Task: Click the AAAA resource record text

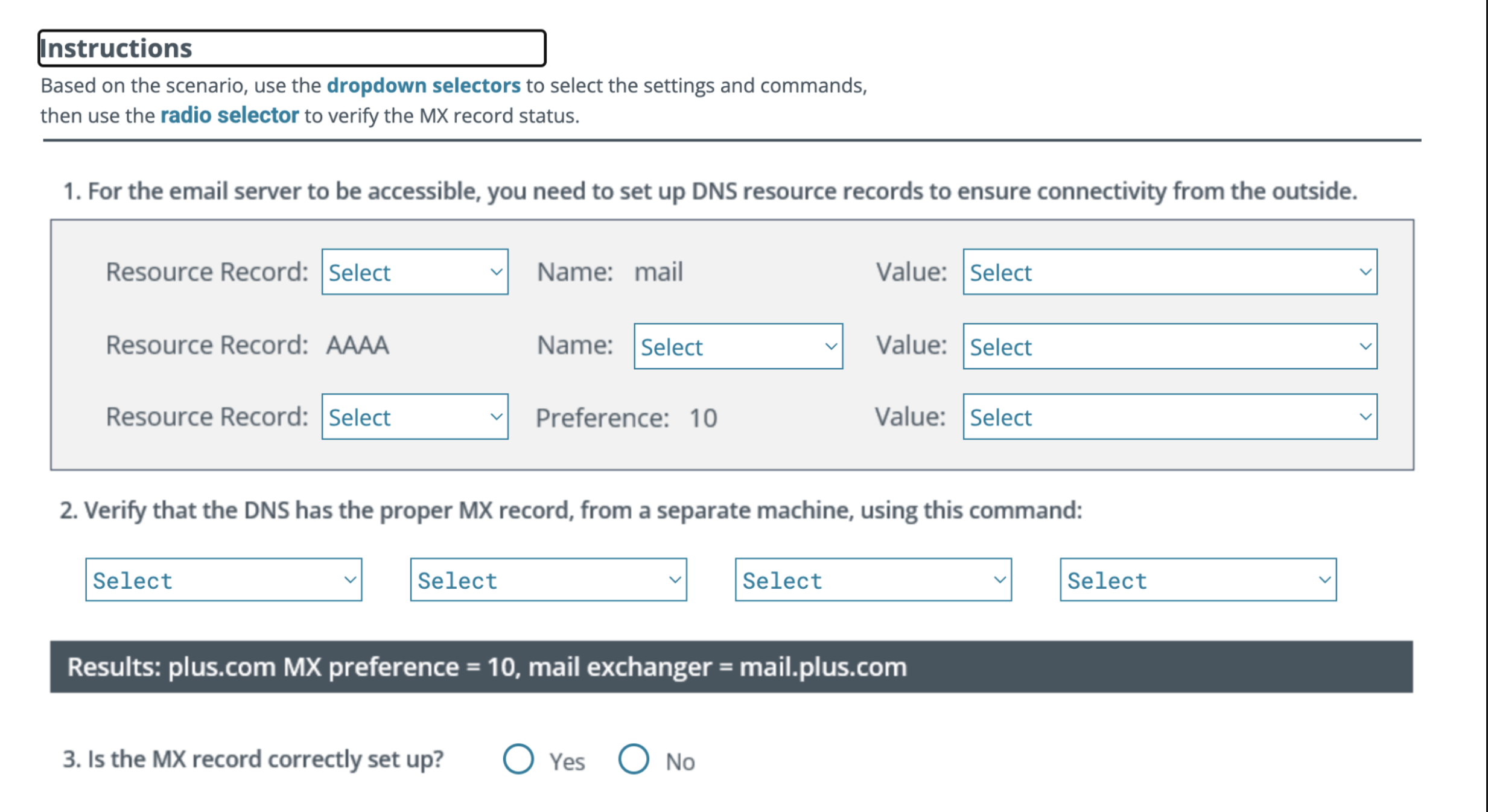Action: 357,346
